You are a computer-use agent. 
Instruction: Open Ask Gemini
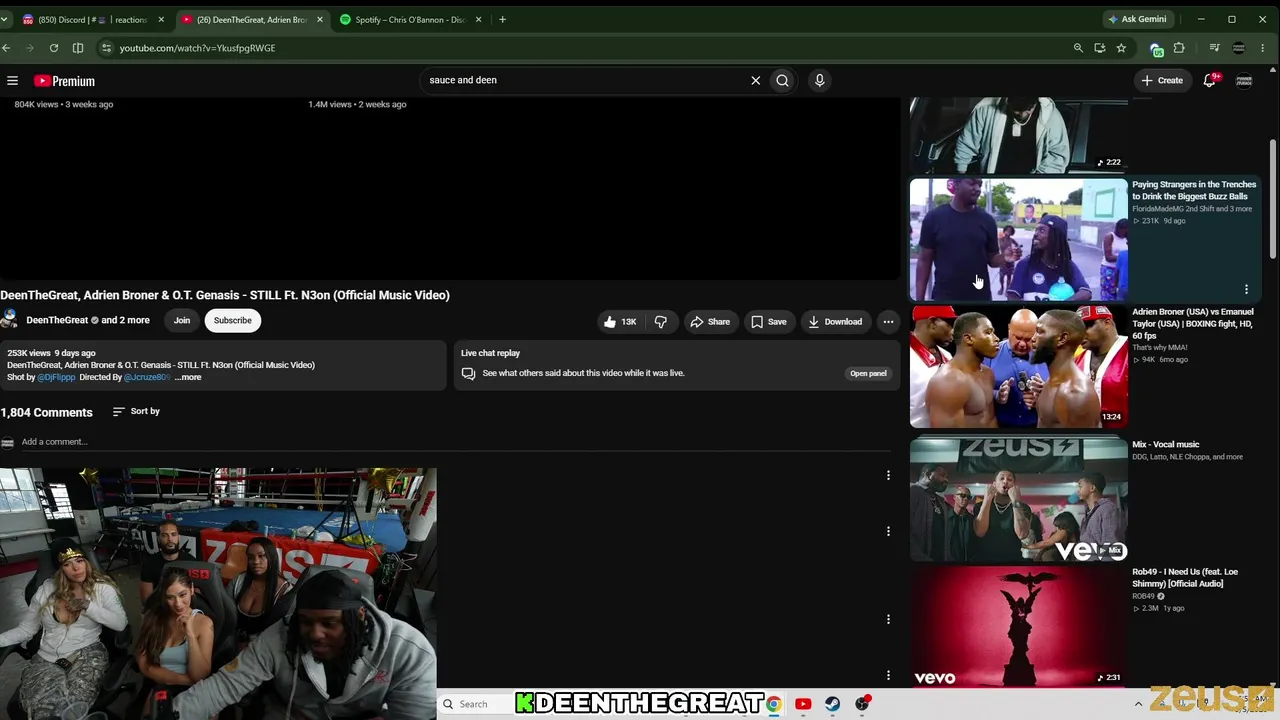click(x=1137, y=19)
